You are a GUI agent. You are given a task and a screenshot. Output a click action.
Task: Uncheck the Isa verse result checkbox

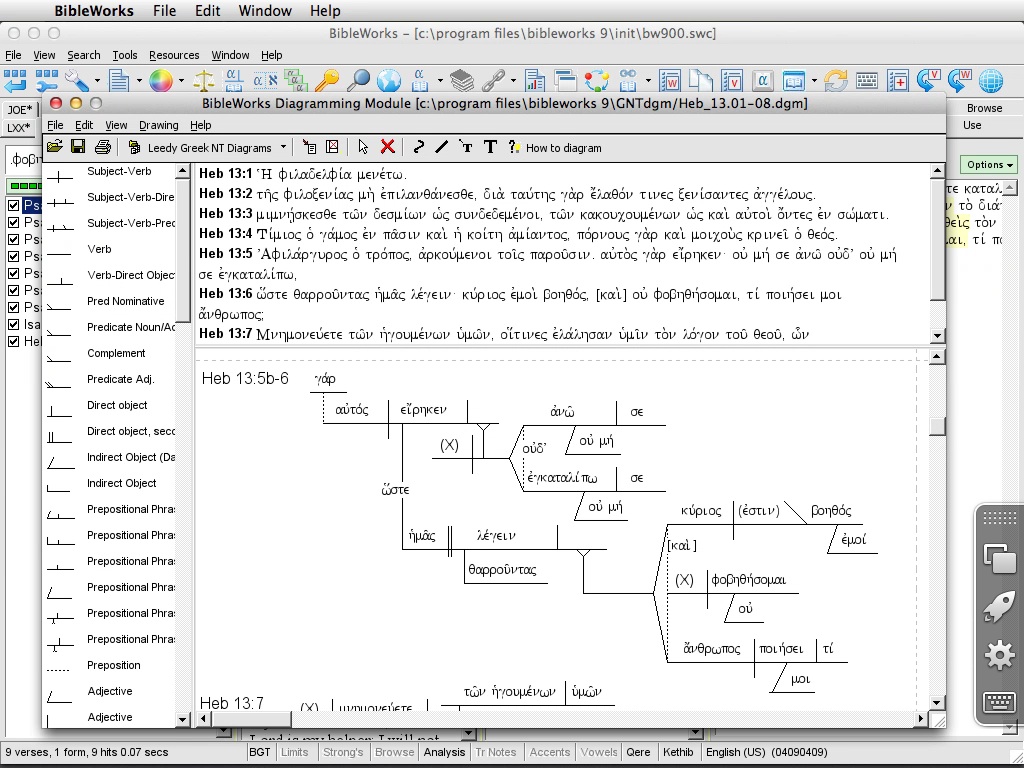[14, 324]
